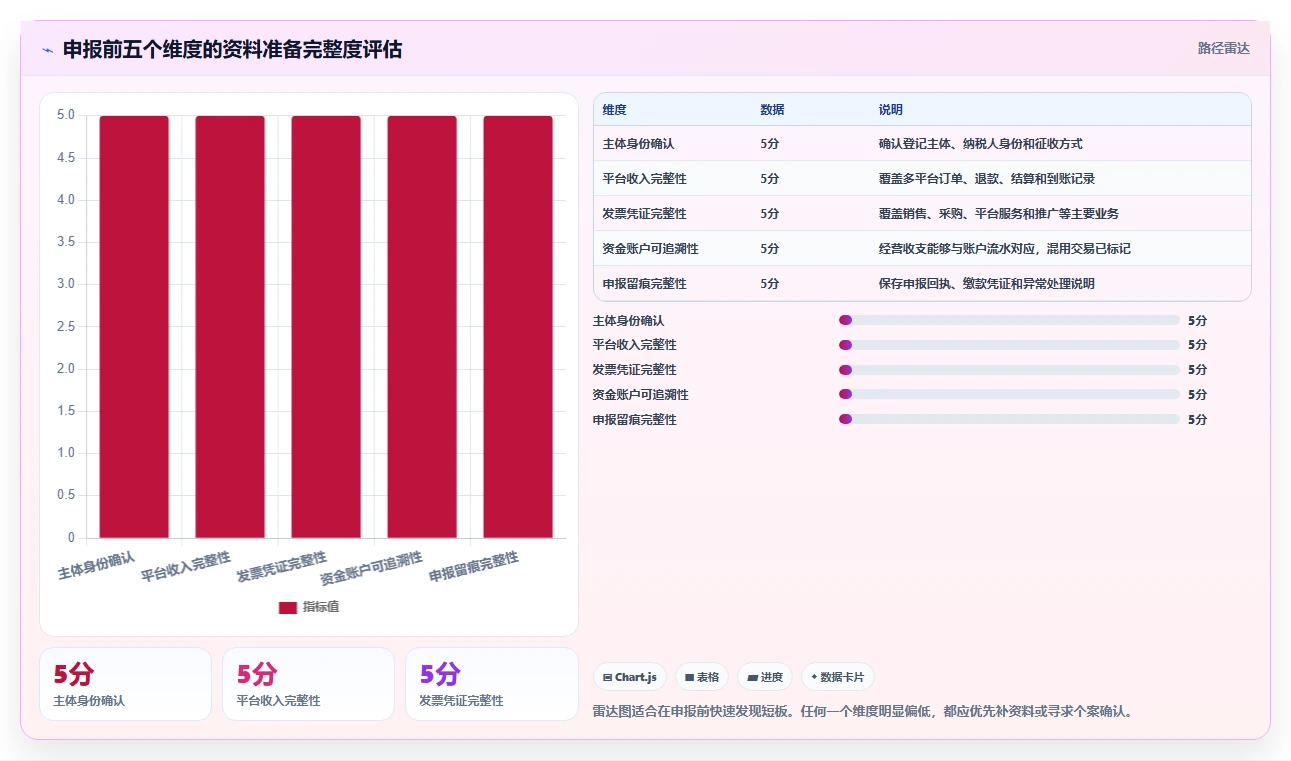Click the footer note about 雷达图
The height and width of the screenshot is (761, 1291).
(x=863, y=712)
